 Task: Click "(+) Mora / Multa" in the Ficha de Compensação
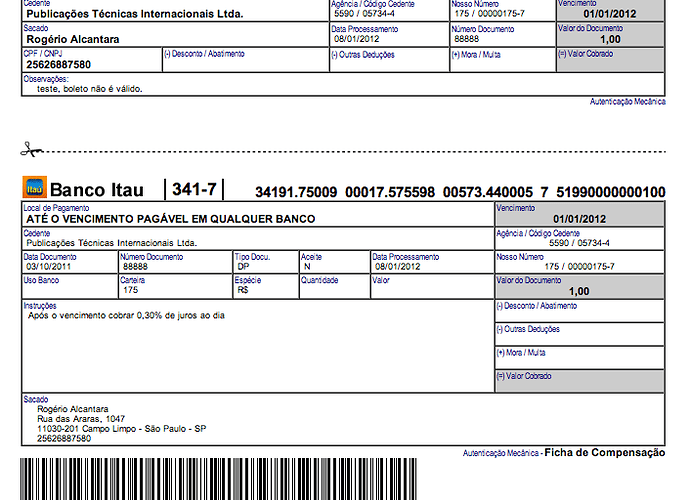521,353
